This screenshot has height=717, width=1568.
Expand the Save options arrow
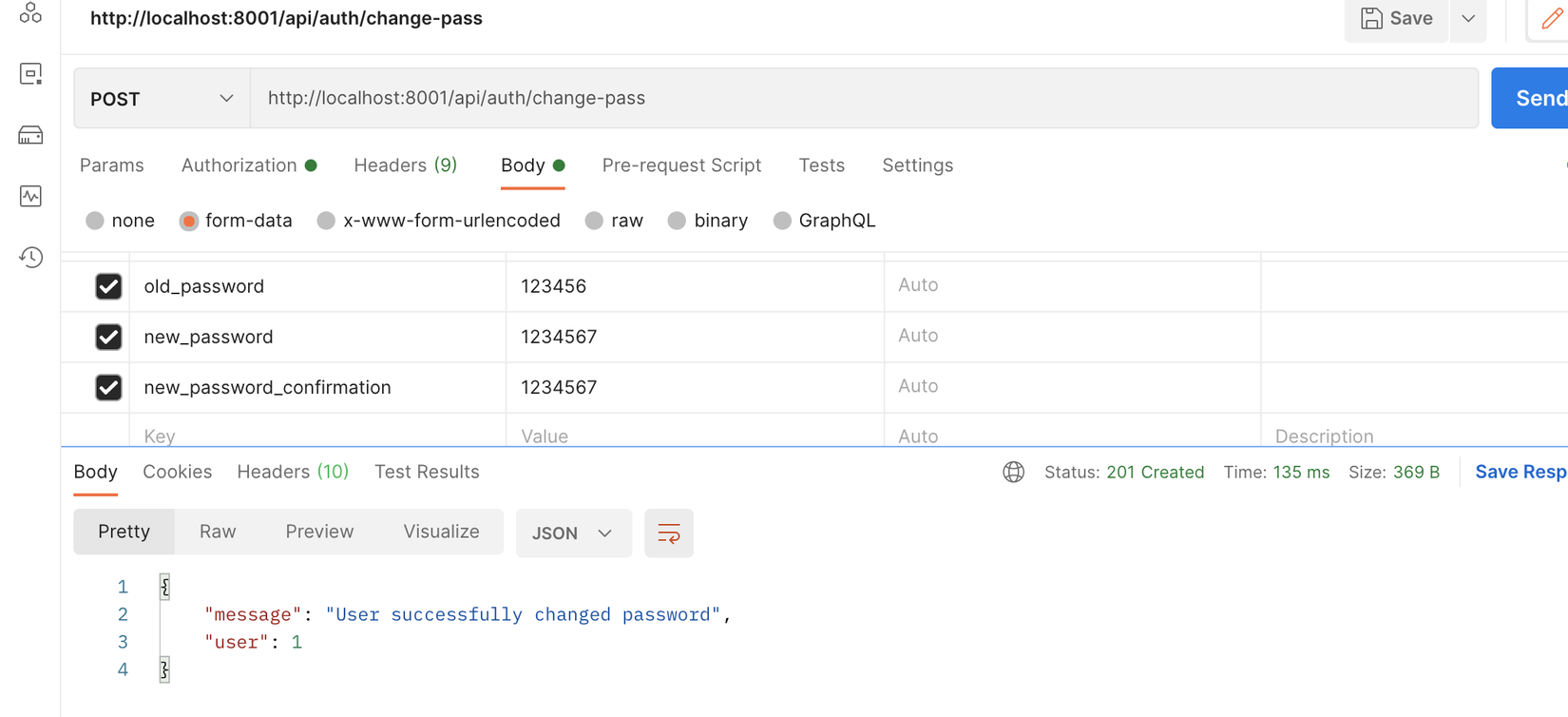pyautogui.click(x=1468, y=18)
